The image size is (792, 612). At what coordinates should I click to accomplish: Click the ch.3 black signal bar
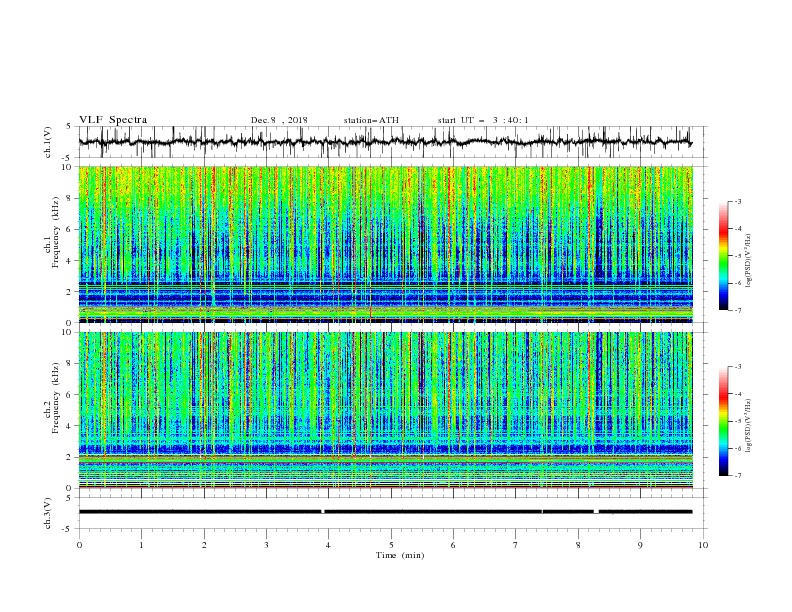(385, 512)
